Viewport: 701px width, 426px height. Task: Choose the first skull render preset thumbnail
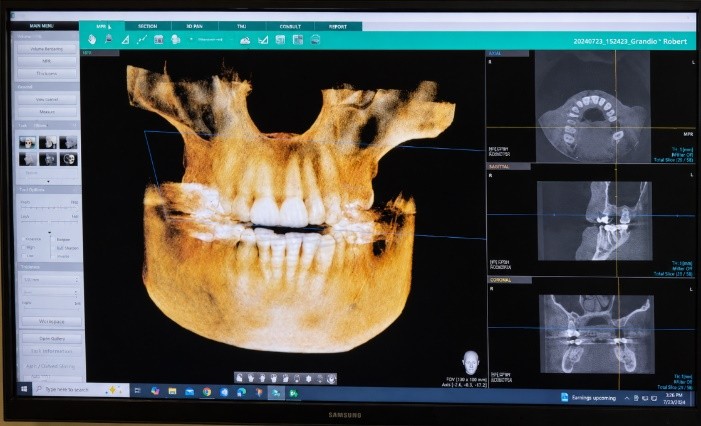point(28,143)
